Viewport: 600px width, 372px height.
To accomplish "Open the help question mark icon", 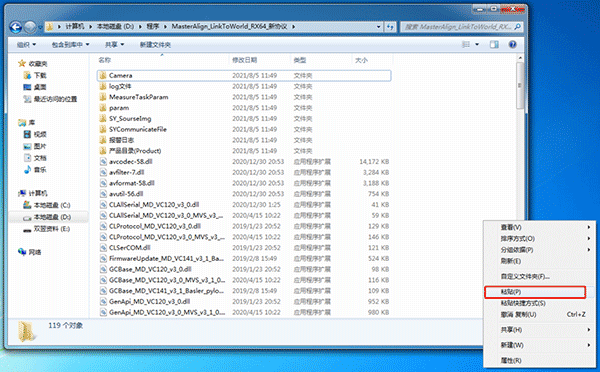I will (512, 45).
